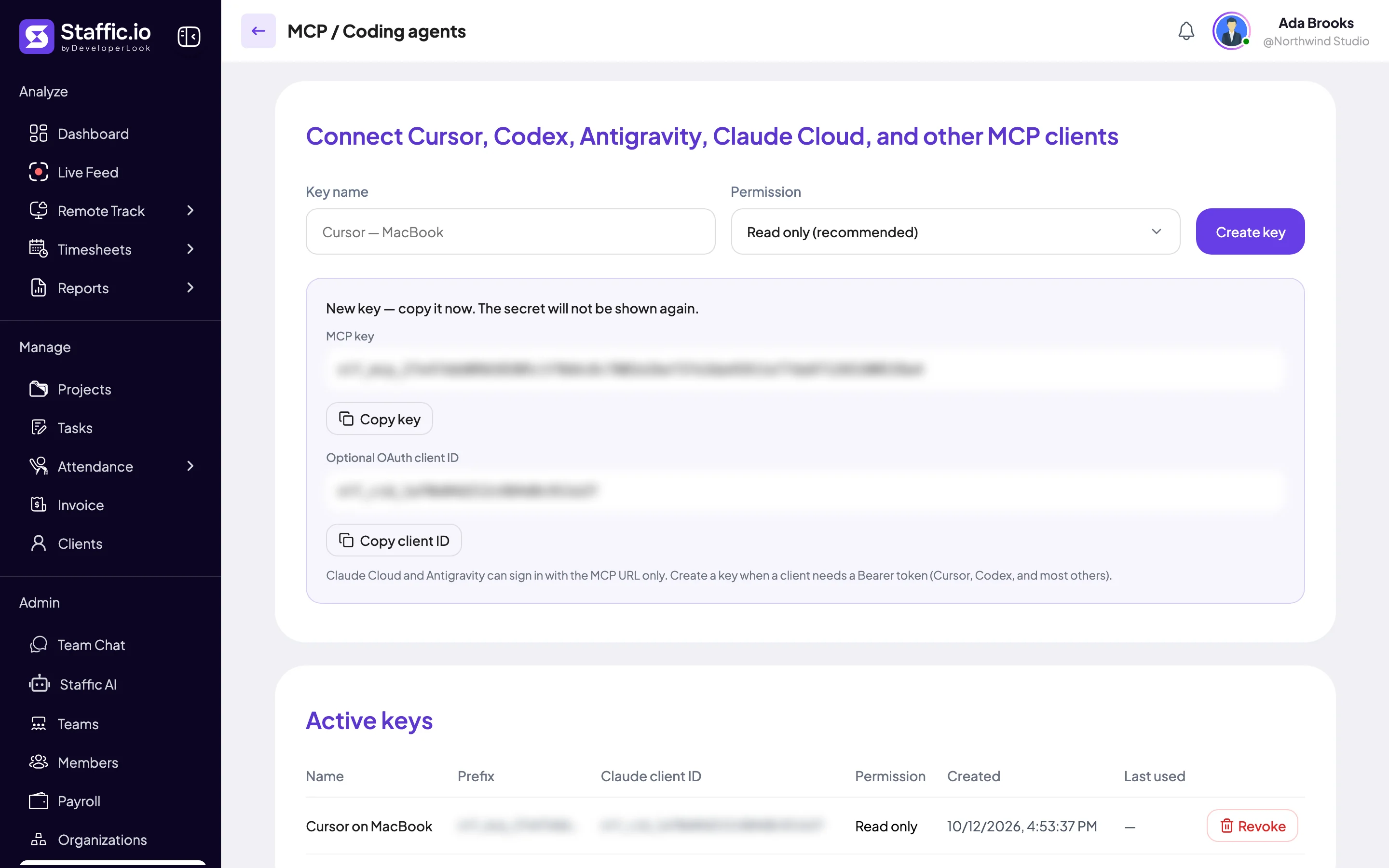Click the Teams icon in sidebar
The image size is (1389, 868).
[39, 723]
